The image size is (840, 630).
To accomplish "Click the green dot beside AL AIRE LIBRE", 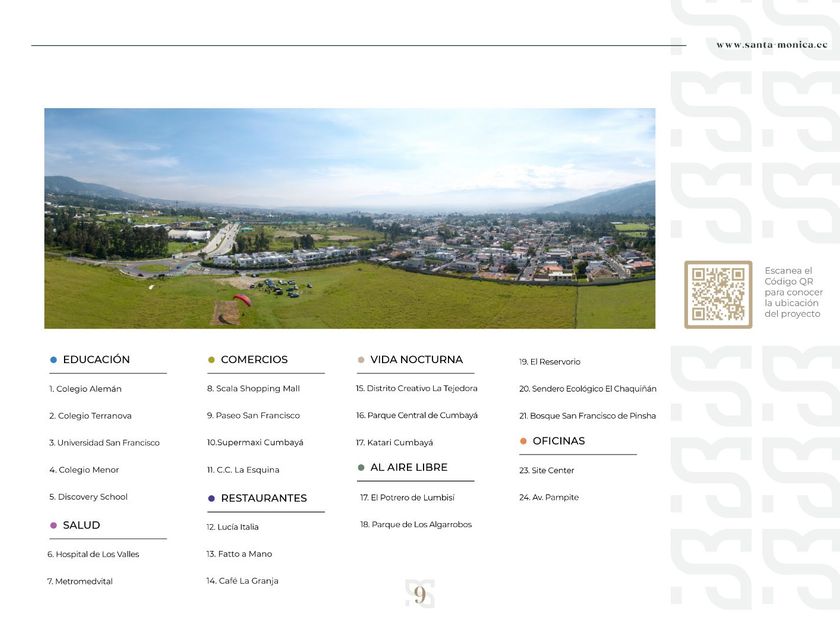I will 361,468.
